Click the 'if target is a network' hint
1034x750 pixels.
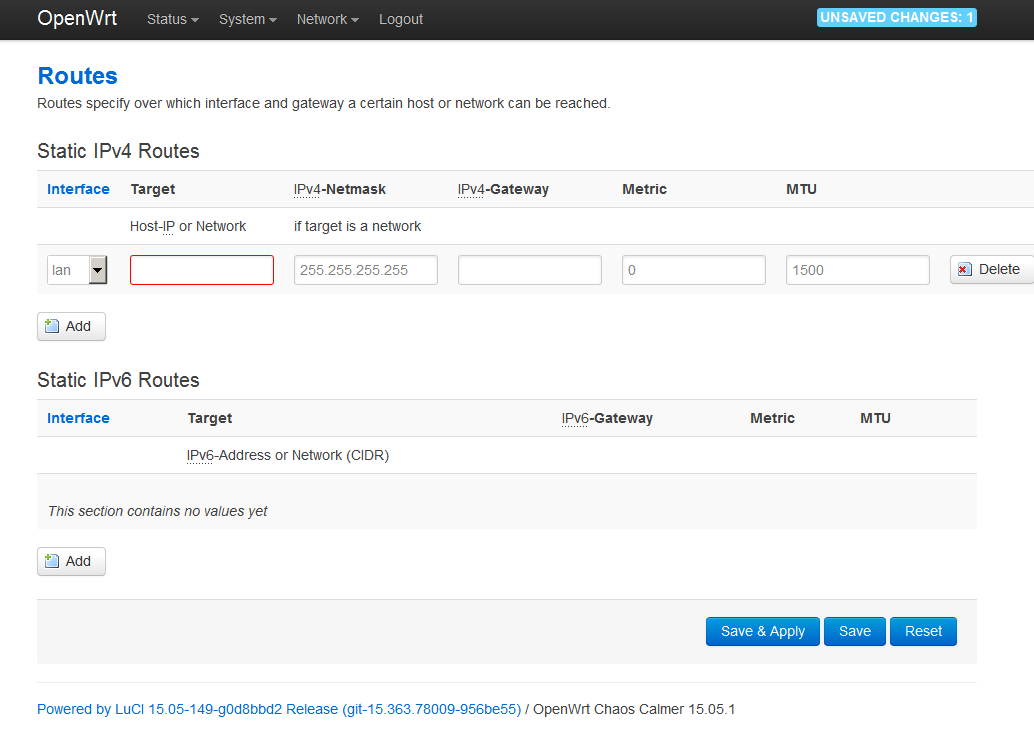tap(357, 226)
